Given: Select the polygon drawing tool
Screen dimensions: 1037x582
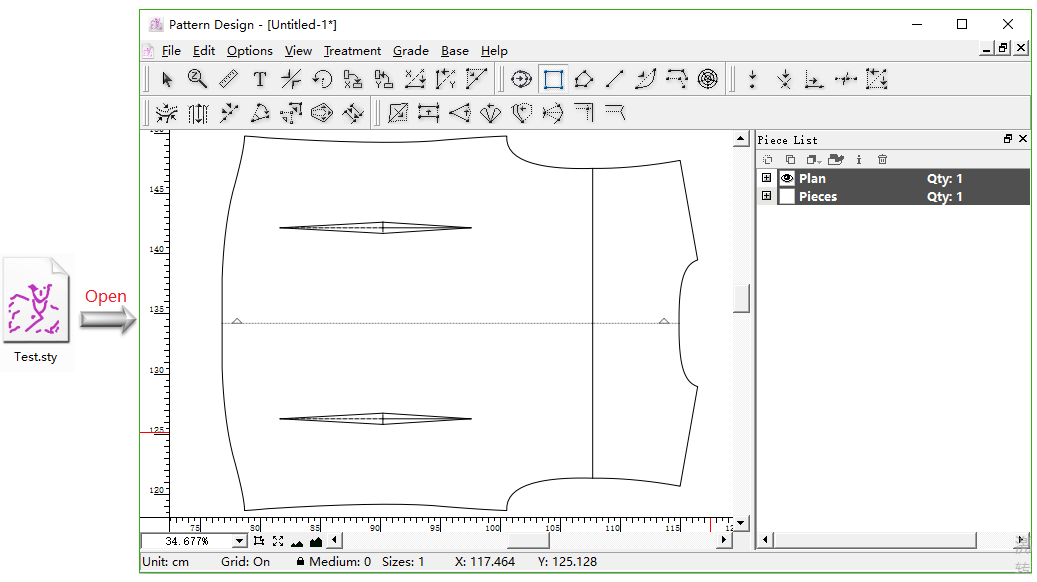Looking at the screenshot, I should pos(584,79).
